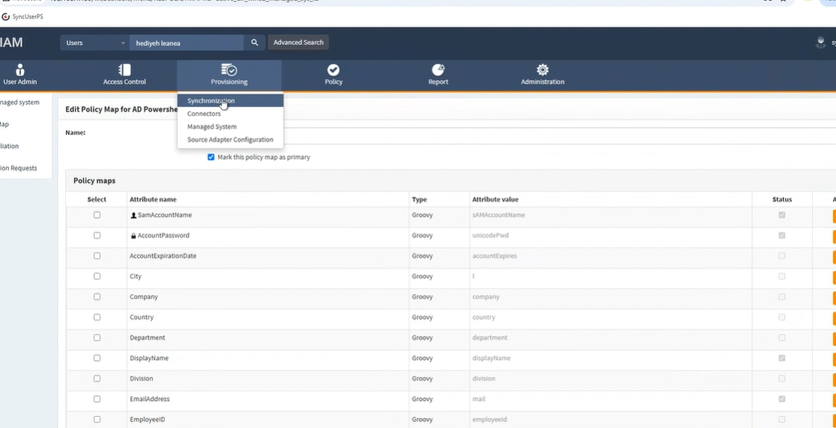Click the sAMAccountName attribute value cell

499,215
